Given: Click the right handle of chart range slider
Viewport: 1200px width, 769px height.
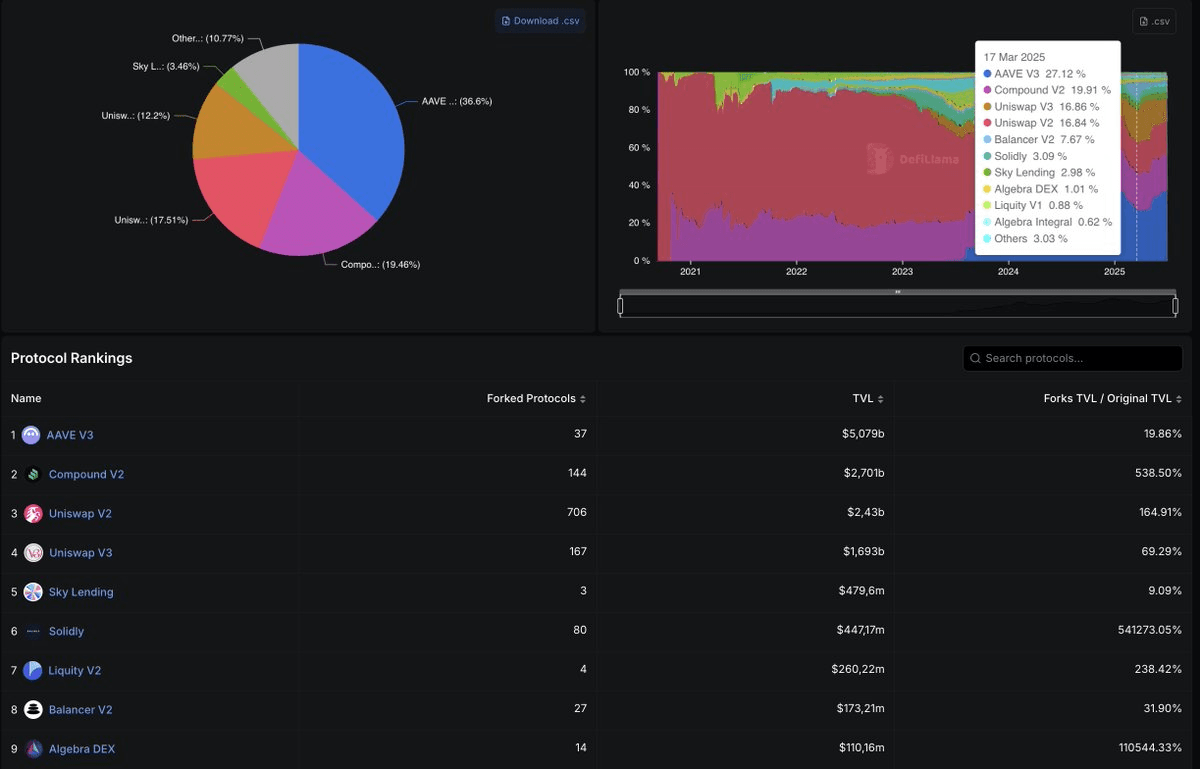Looking at the screenshot, I should point(1175,306).
